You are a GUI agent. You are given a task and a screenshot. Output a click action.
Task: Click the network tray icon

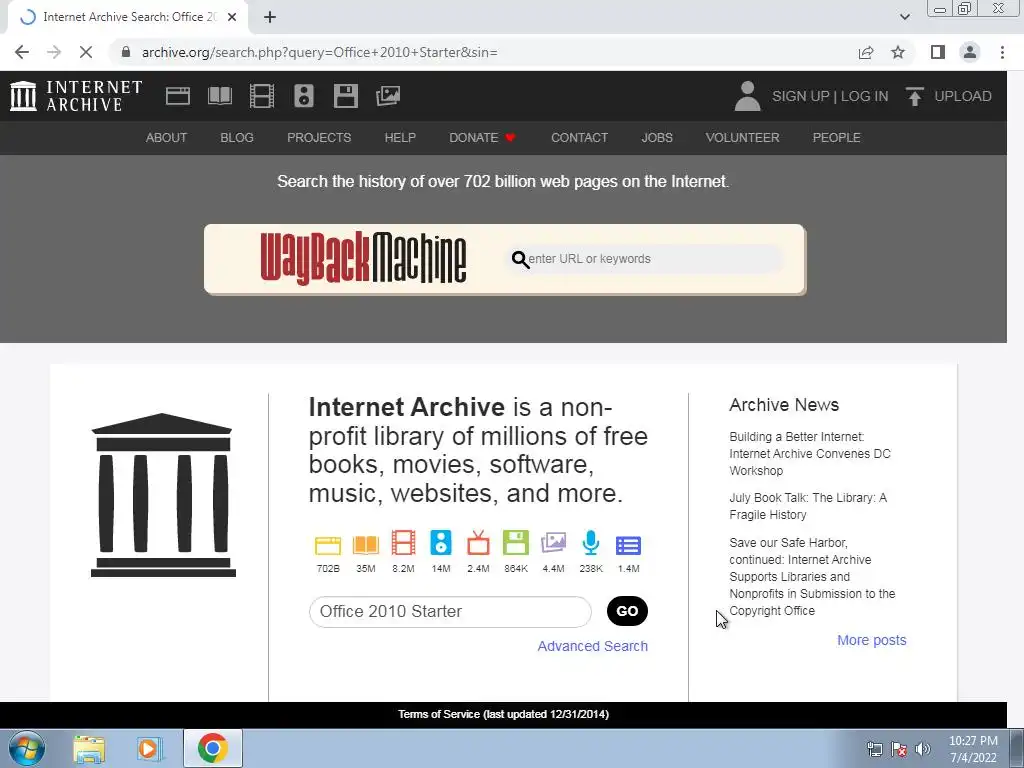point(874,749)
